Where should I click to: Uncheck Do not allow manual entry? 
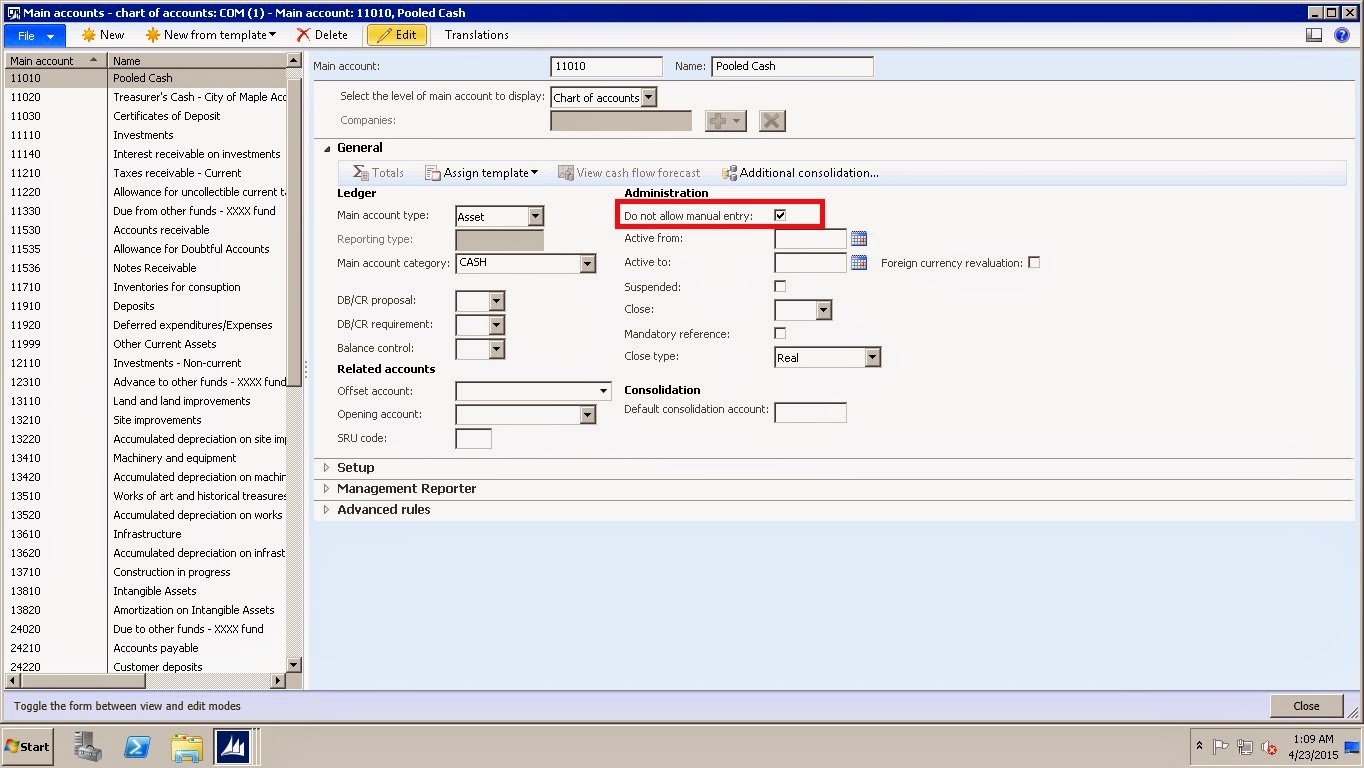780,214
